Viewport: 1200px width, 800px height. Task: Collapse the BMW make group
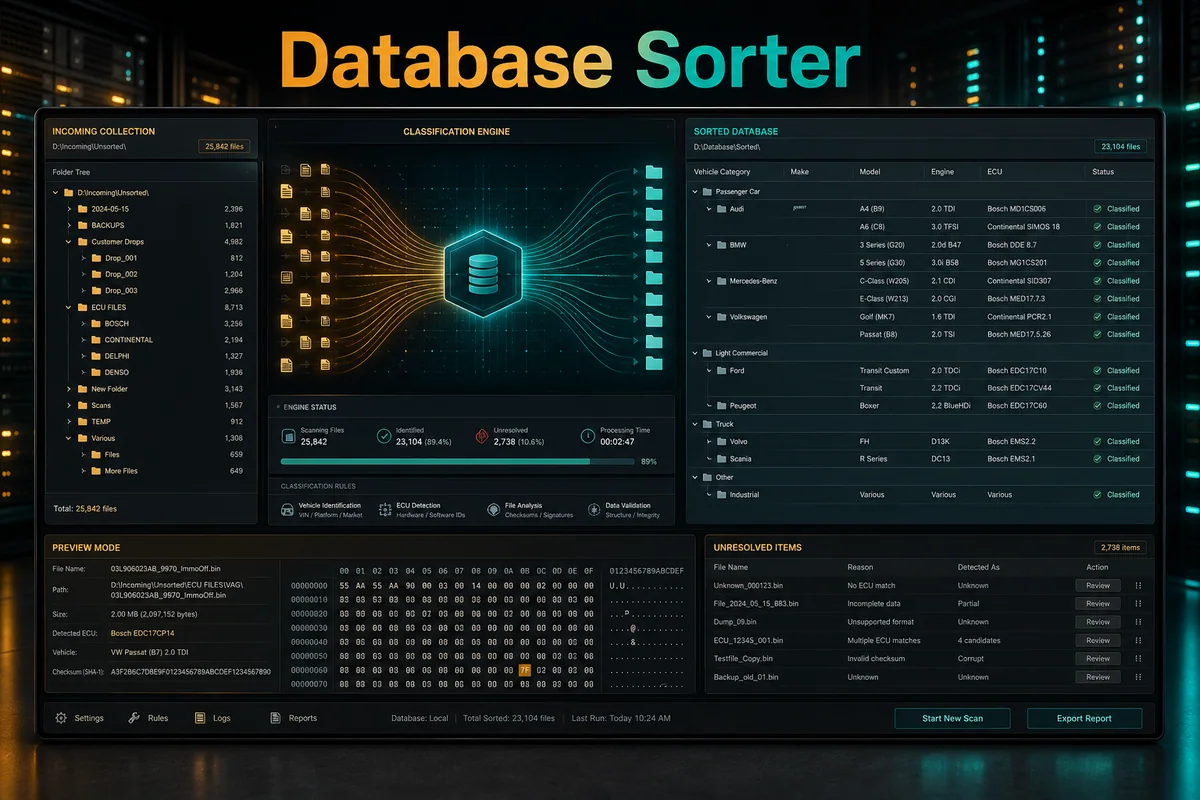(709, 245)
